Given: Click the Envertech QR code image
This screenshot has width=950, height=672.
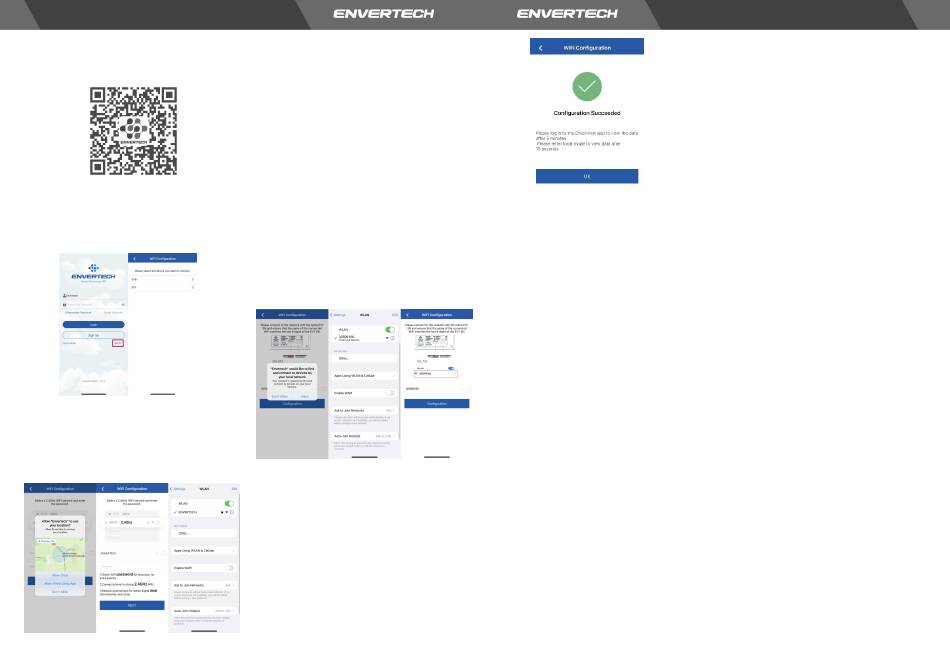Looking at the screenshot, I should (133, 131).
